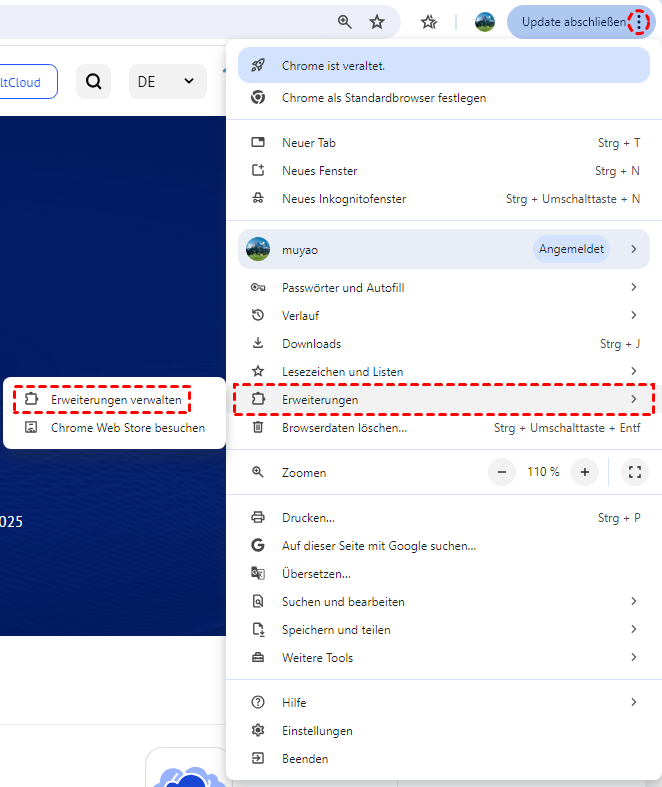Toggle fullscreen mode icon next to zoom

coord(635,472)
